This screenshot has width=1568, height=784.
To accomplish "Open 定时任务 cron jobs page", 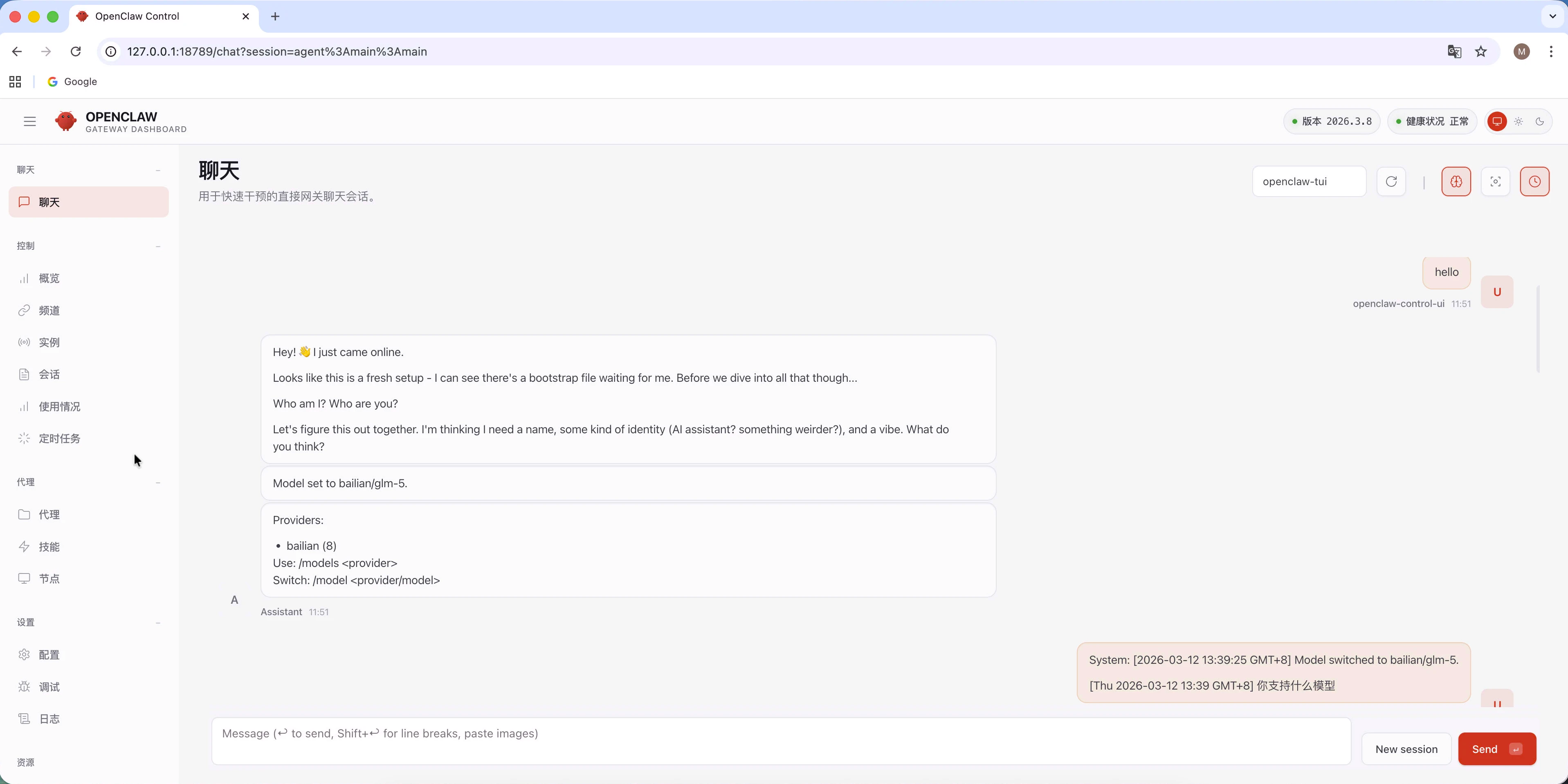I will tap(59, 439).
